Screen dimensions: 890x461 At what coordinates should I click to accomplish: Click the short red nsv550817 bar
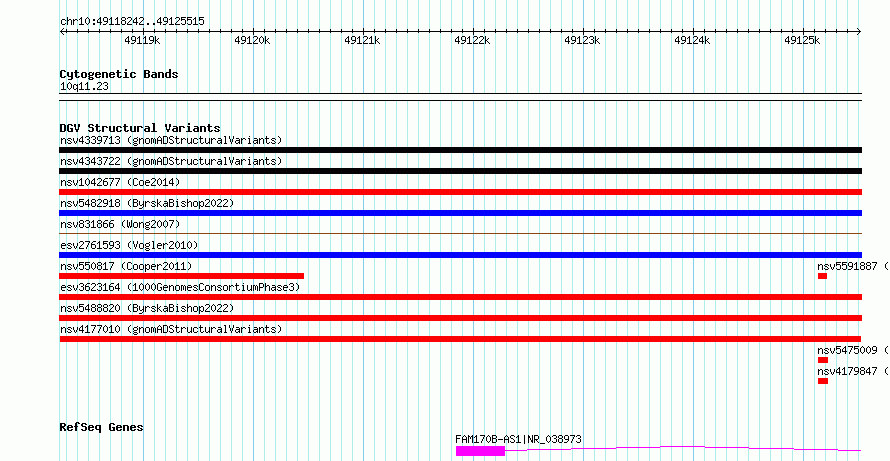click(182, 276)
